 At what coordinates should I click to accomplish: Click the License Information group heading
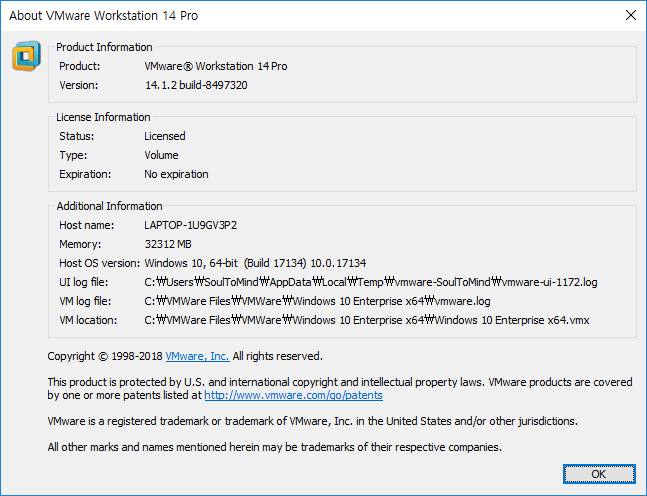pos(103,117)
